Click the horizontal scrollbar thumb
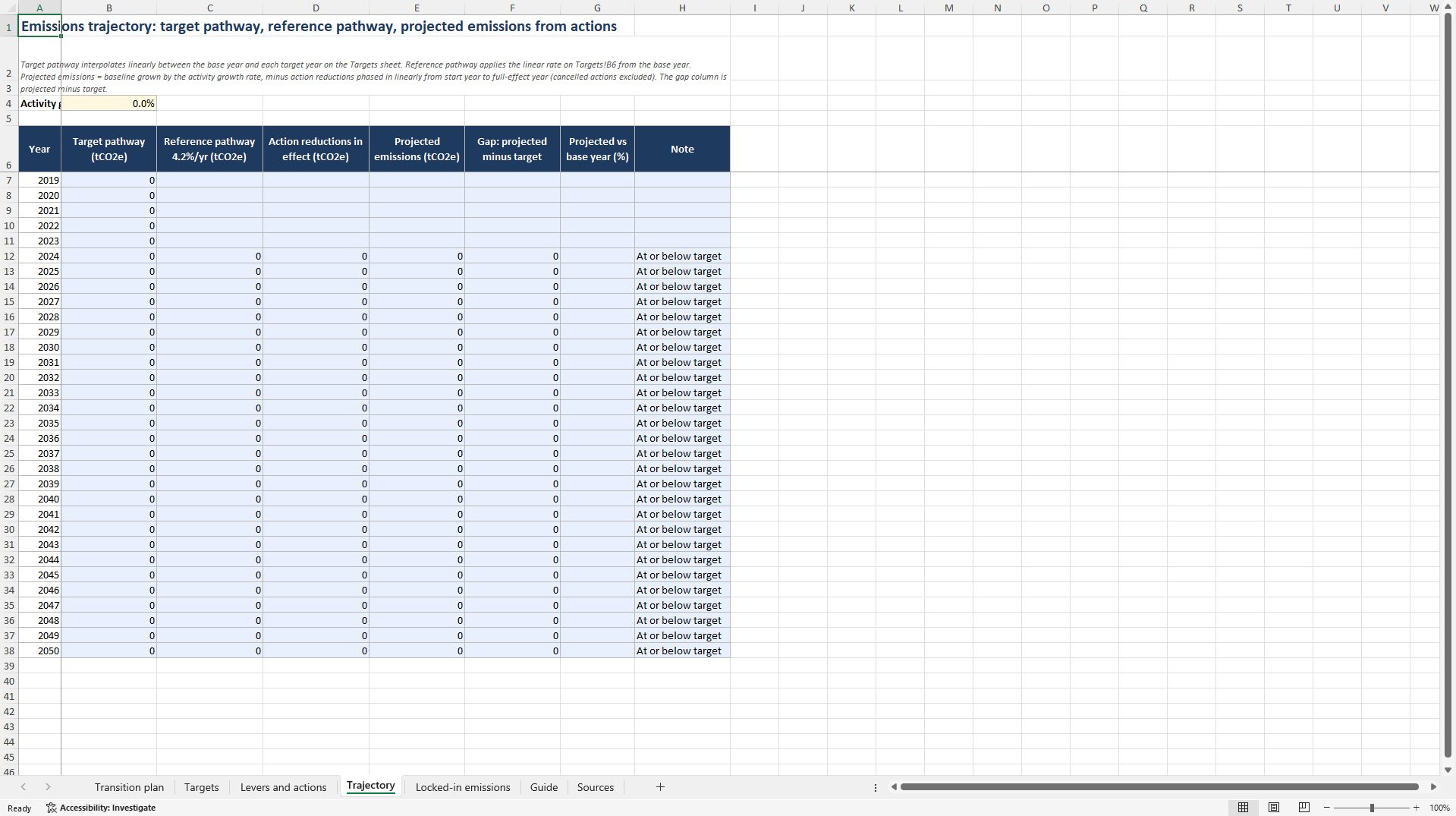1456x816 pixels. (x=1159, y=787)
